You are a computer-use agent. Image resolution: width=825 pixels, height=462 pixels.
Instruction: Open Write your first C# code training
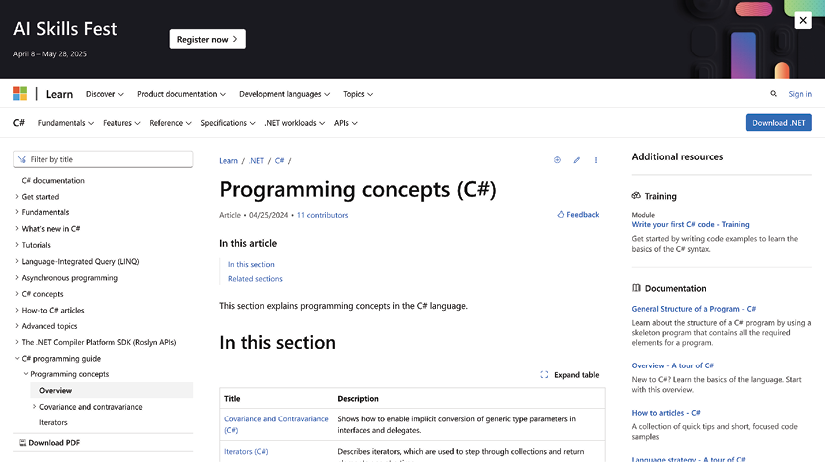(690, 224)
